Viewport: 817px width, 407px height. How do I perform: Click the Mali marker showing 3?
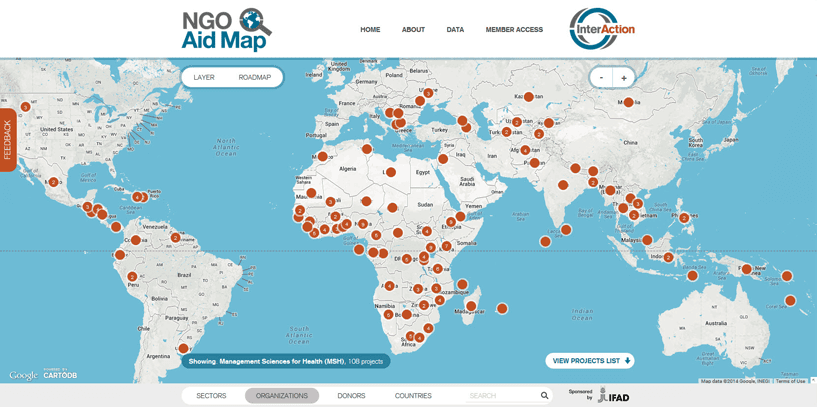pos(330,202)
